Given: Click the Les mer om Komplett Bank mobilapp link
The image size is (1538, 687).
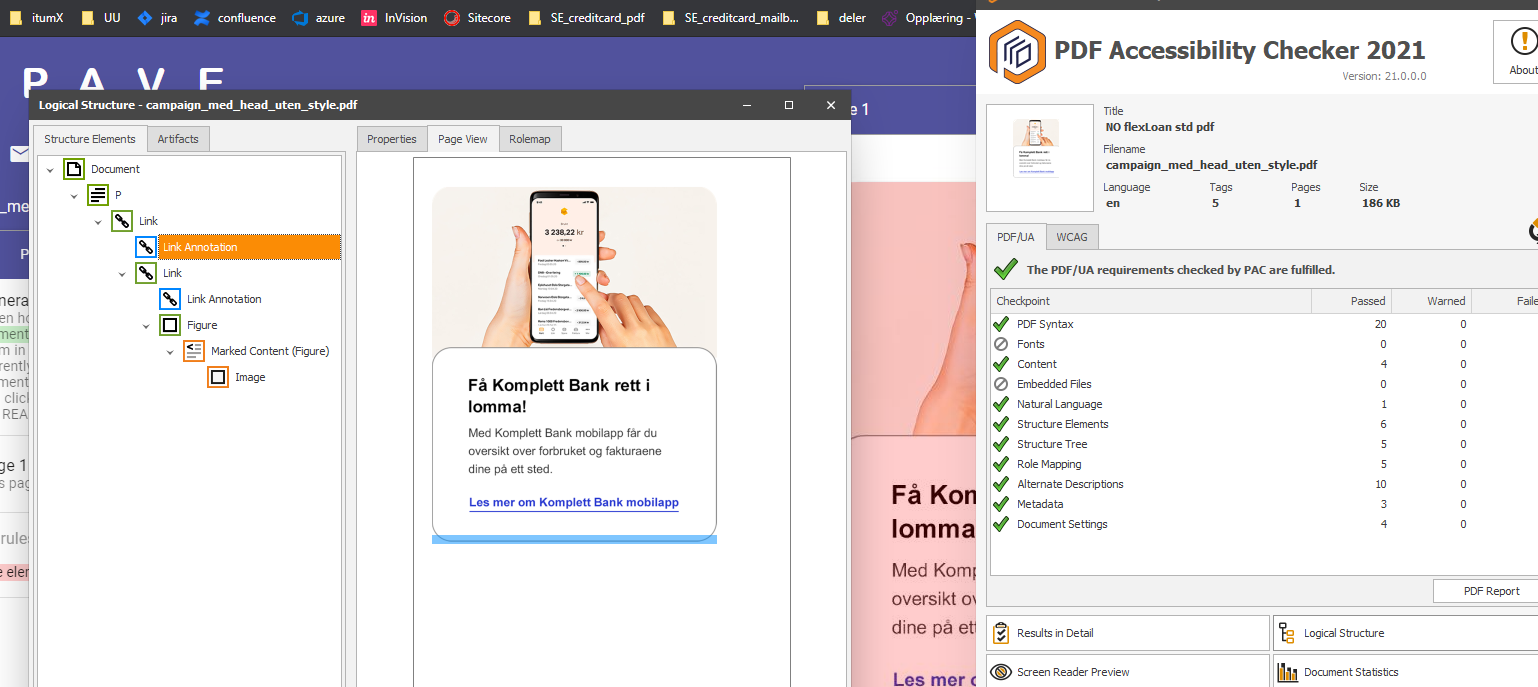Looking at the screenshot, I should [574, 502].
